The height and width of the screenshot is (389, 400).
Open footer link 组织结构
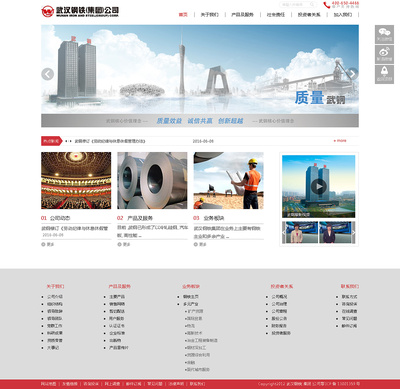pyautogui.click(x=55, y=304)
